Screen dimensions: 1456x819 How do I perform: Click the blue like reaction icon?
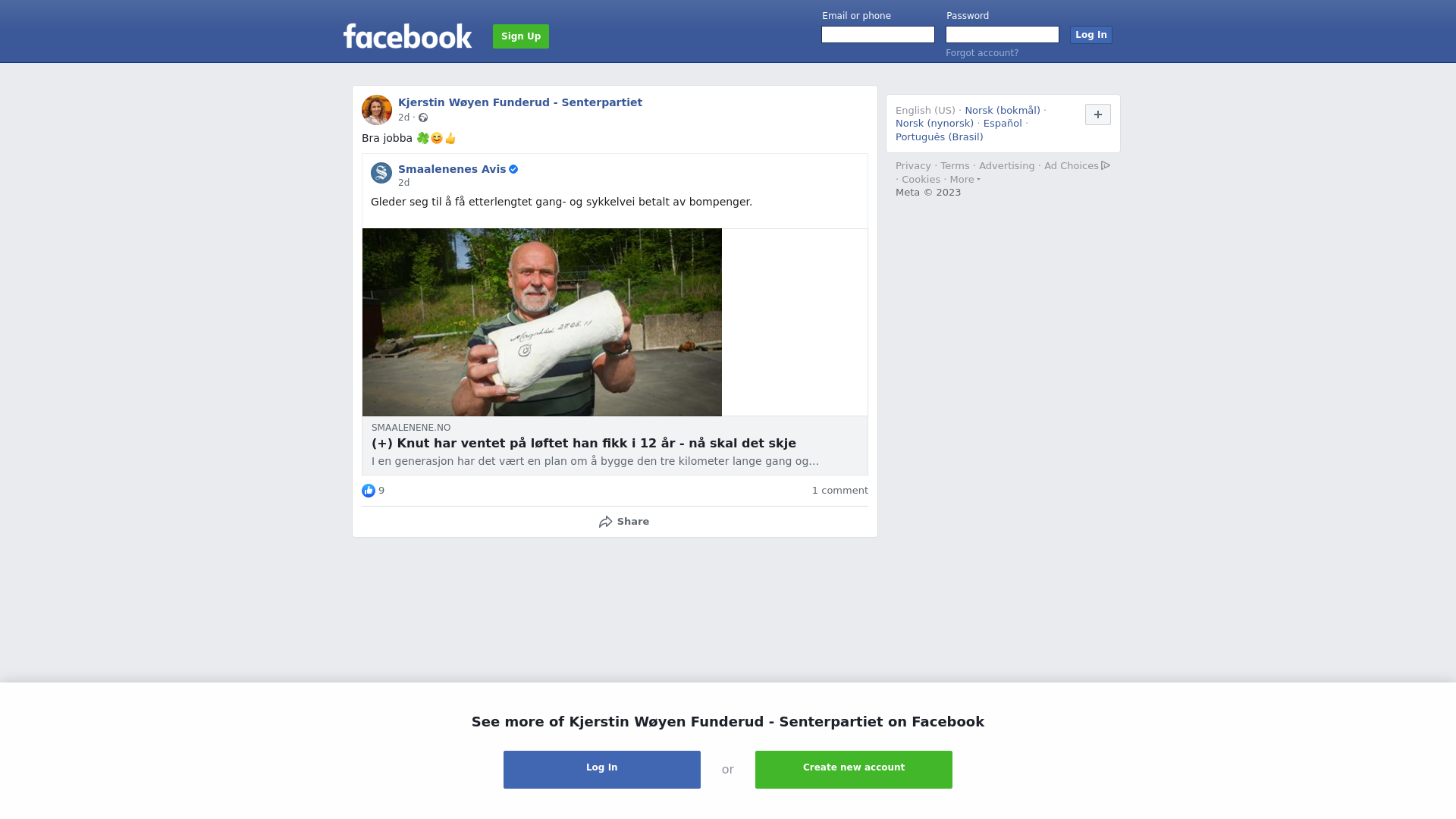[369, 491]
